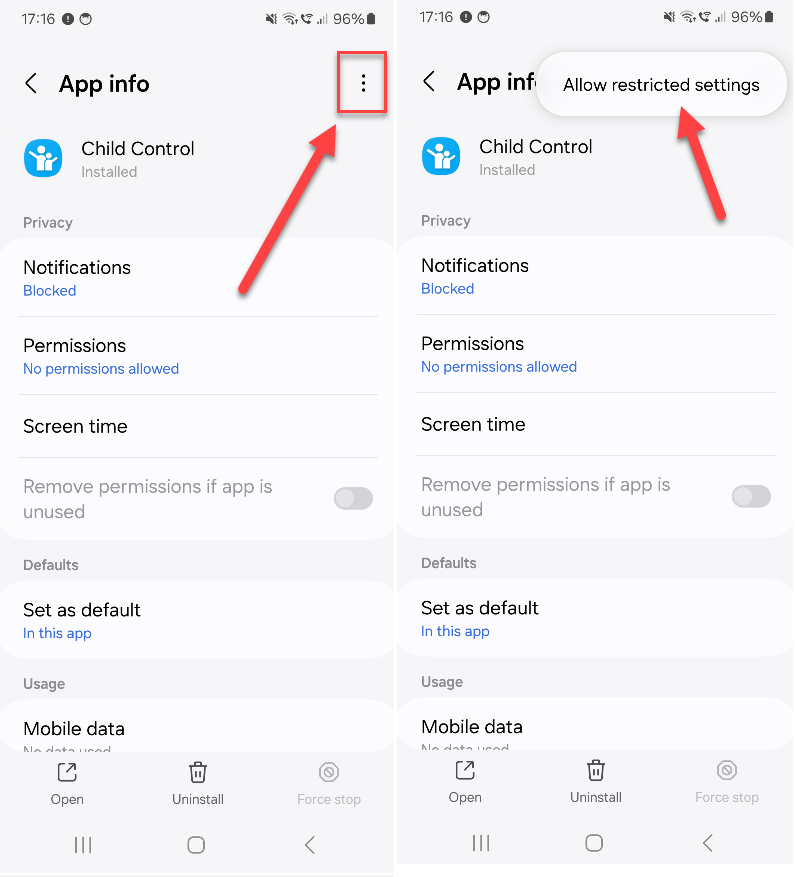795x877 pixels.
Task: Open the three-dot overflow menu
Action: 362,84
